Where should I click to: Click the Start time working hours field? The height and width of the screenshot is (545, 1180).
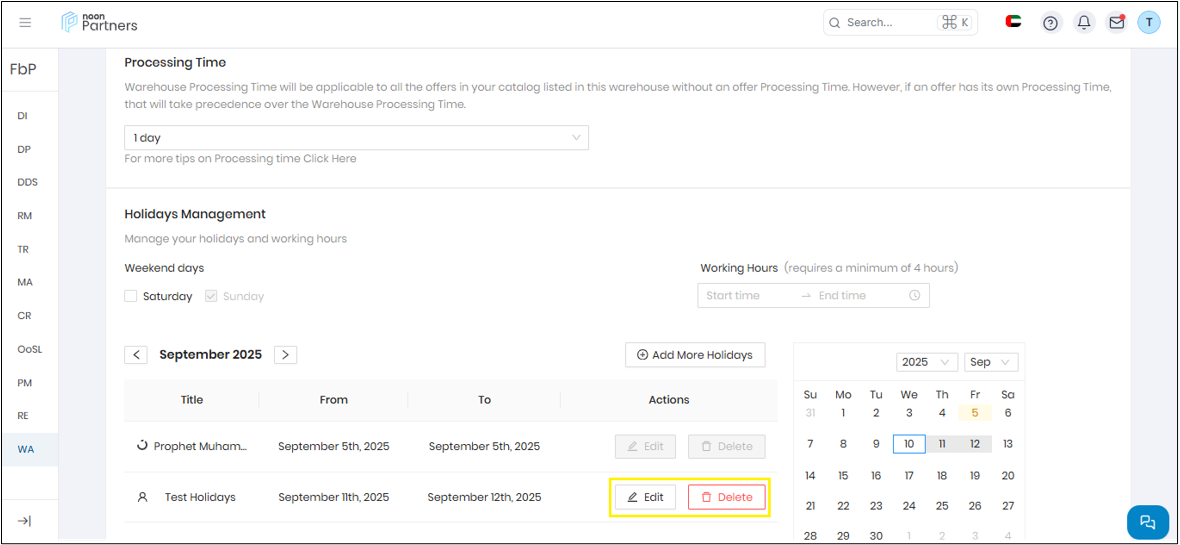pyautogui.click(x=745, y=296)
